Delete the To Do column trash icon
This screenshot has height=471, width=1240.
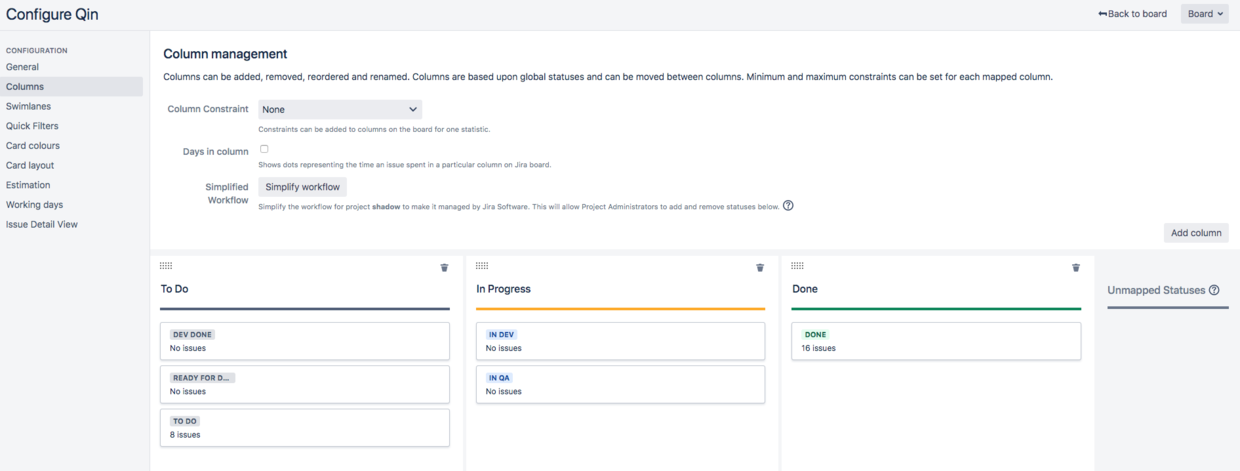click(x=444, y=268)
